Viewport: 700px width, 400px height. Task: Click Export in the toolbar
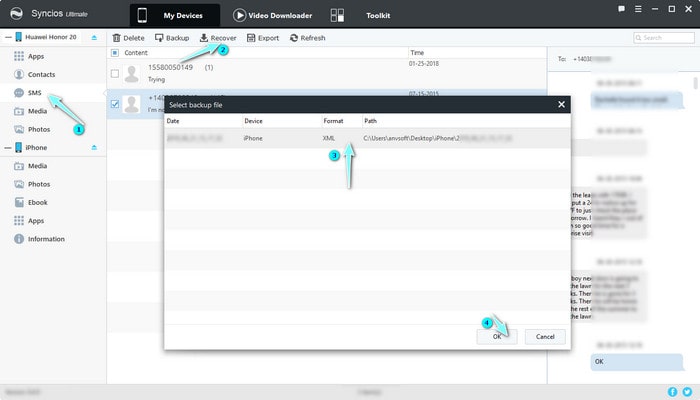(263, 38)
